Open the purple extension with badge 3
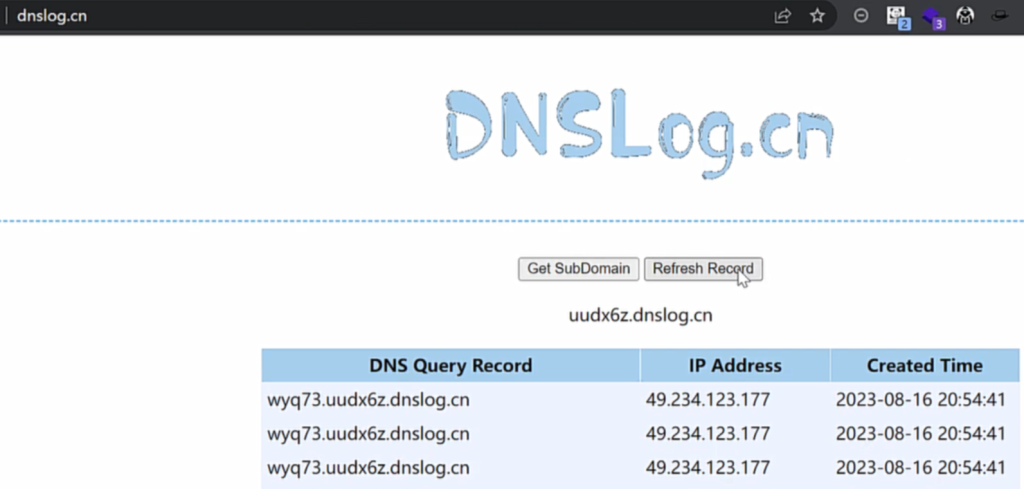This screenshot has height=489, width=1024. pos(933,18)
